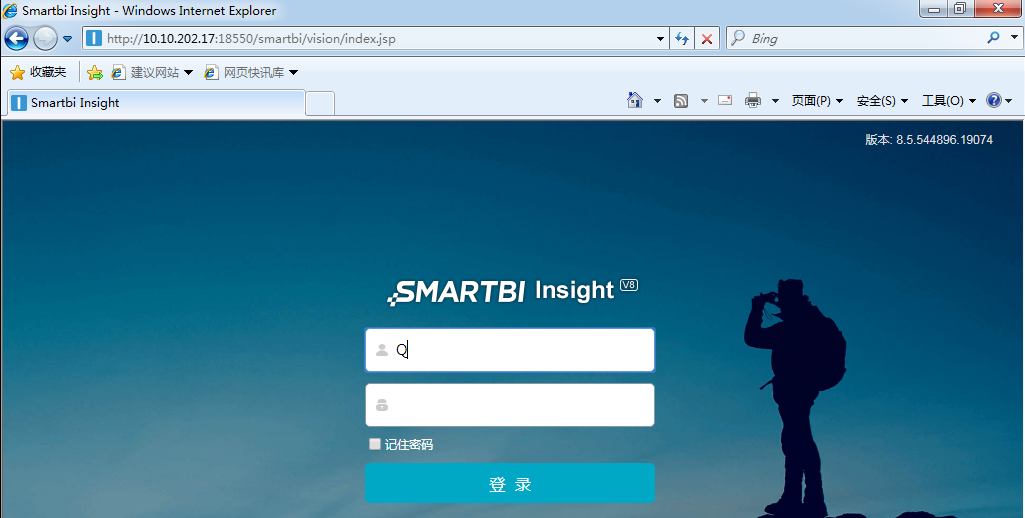Stop loading with the red X icon
1025x518 pixels.
tap(707, 39)
